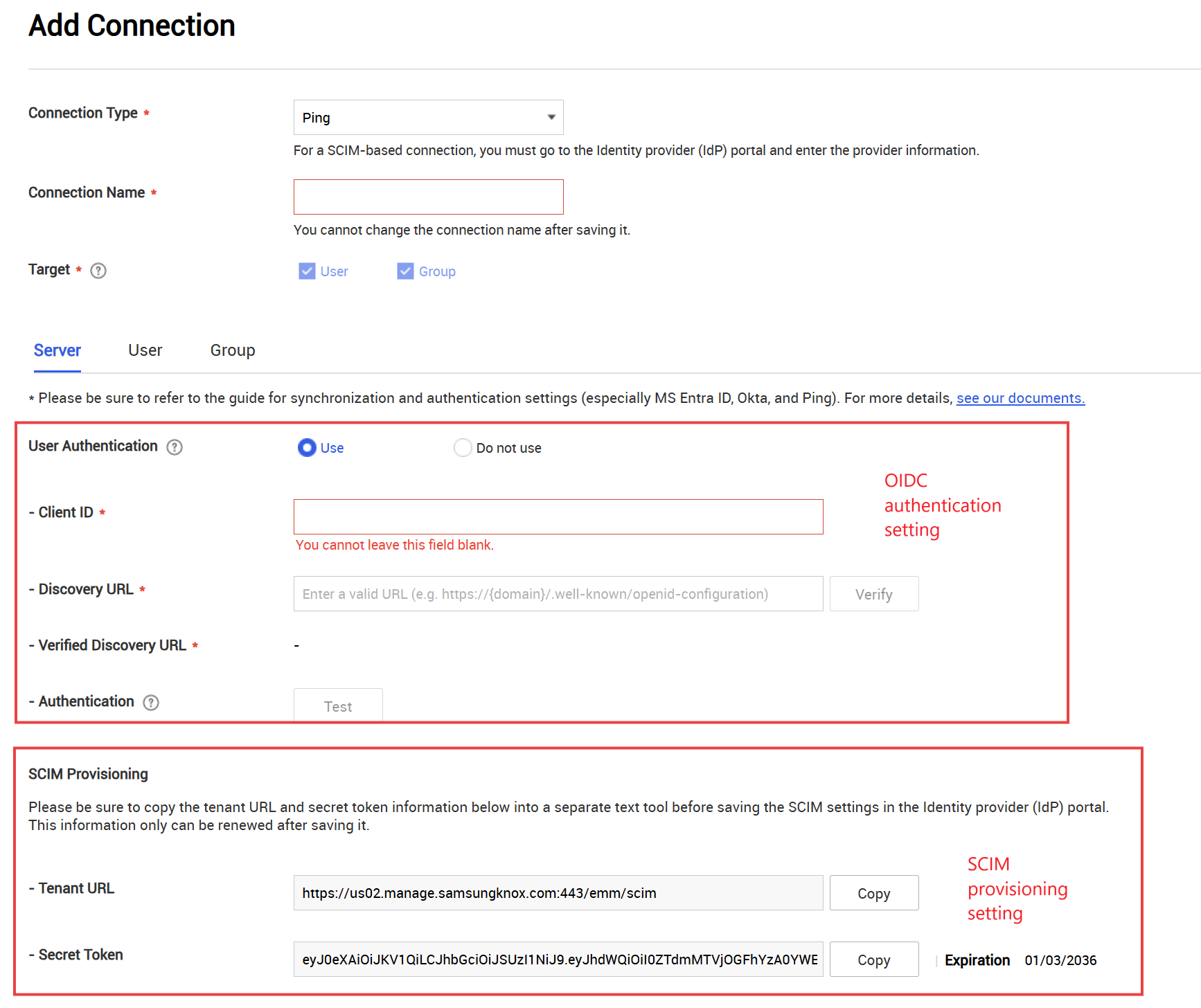Screen dimensions: 1201x1008
Task: Copy the Secret Token value
Action: [873, 959]
